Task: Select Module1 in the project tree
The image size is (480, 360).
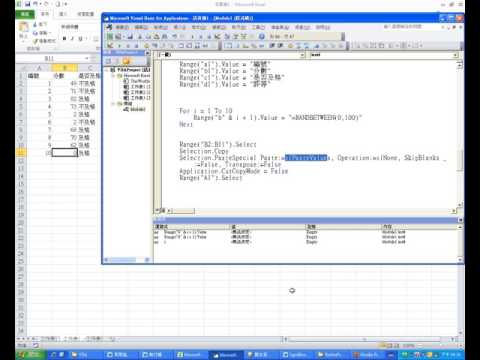Action: tap(135, 109)
